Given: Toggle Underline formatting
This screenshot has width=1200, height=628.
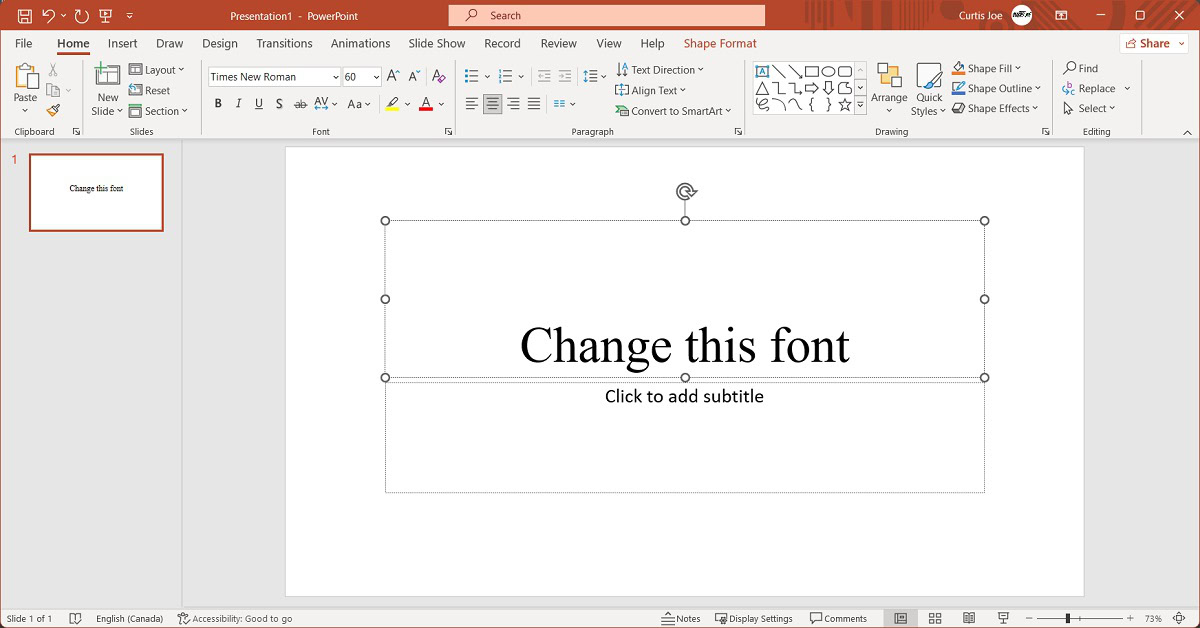Looking at the screenshot, I should pyautogui.click(x=259, y=104).
